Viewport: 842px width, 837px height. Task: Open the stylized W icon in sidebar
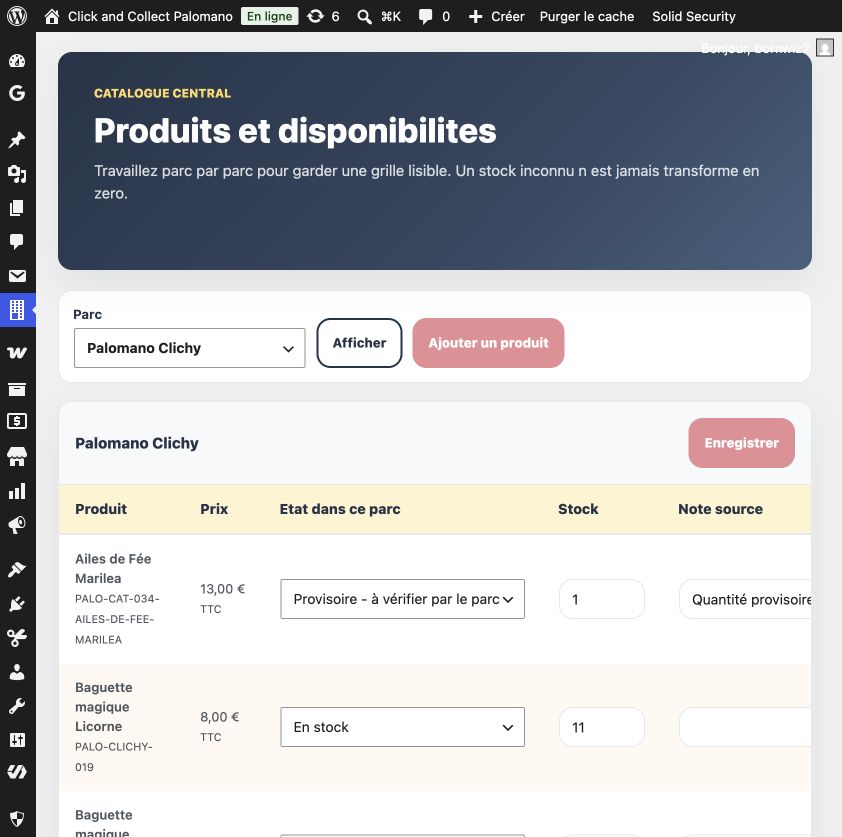tap(17, 353)
